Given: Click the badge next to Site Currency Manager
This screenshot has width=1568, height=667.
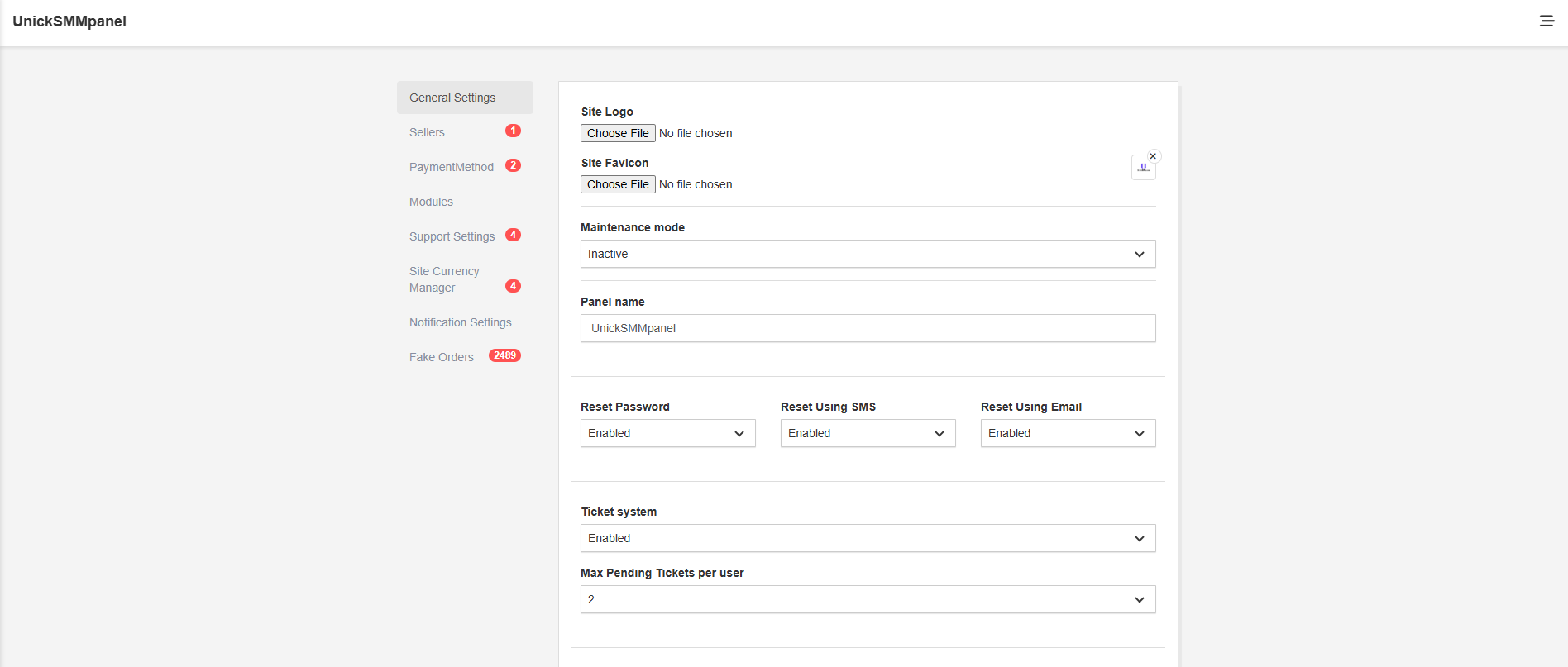Looking at the screenshot, I should click(x=513, y=286).
